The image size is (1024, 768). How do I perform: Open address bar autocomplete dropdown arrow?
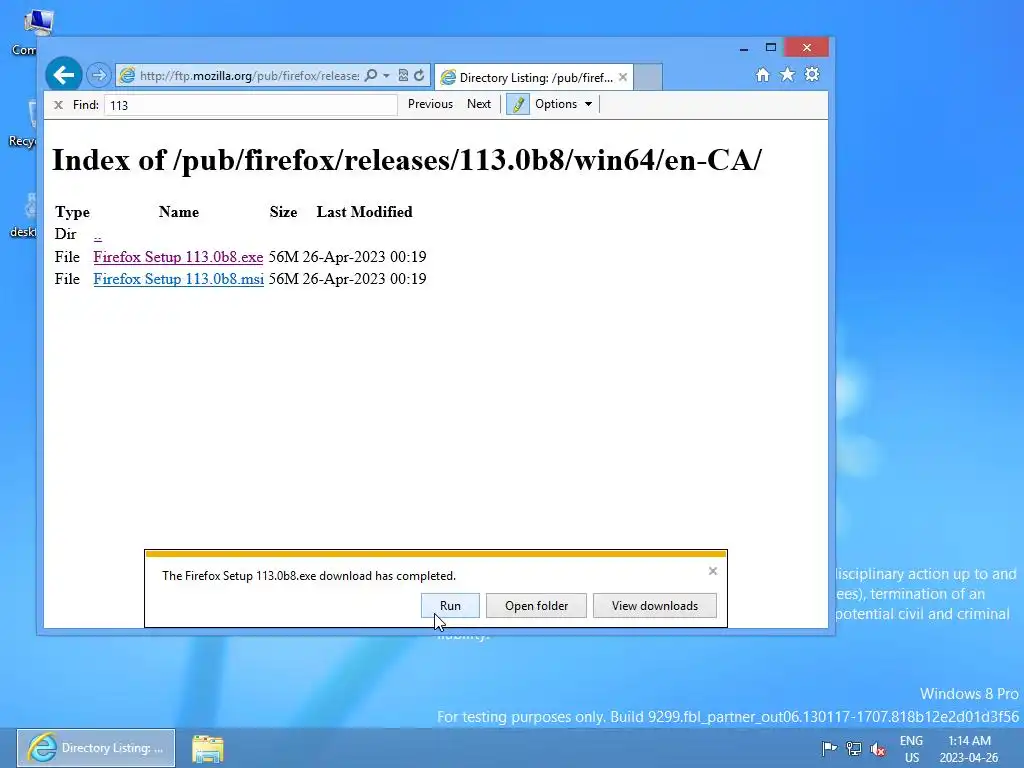pos(386,76)
